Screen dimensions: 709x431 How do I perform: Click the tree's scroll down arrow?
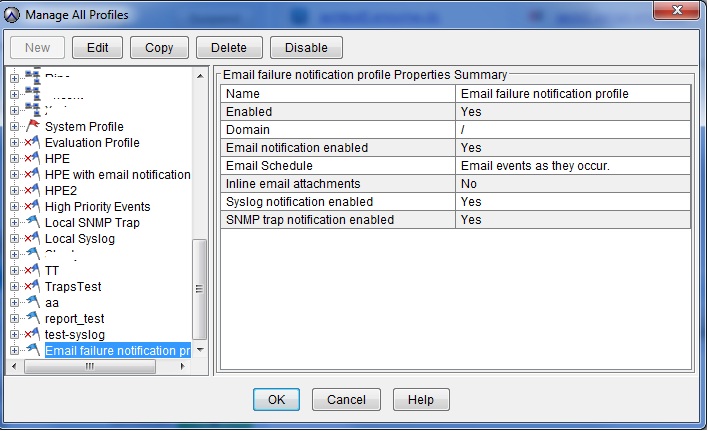pyautogui.click(x=200, y=350)
